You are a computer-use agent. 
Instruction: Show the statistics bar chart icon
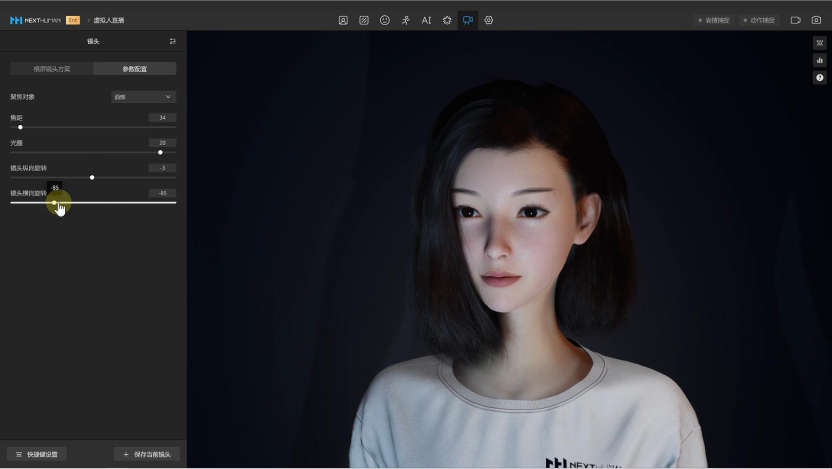point(820,60)
